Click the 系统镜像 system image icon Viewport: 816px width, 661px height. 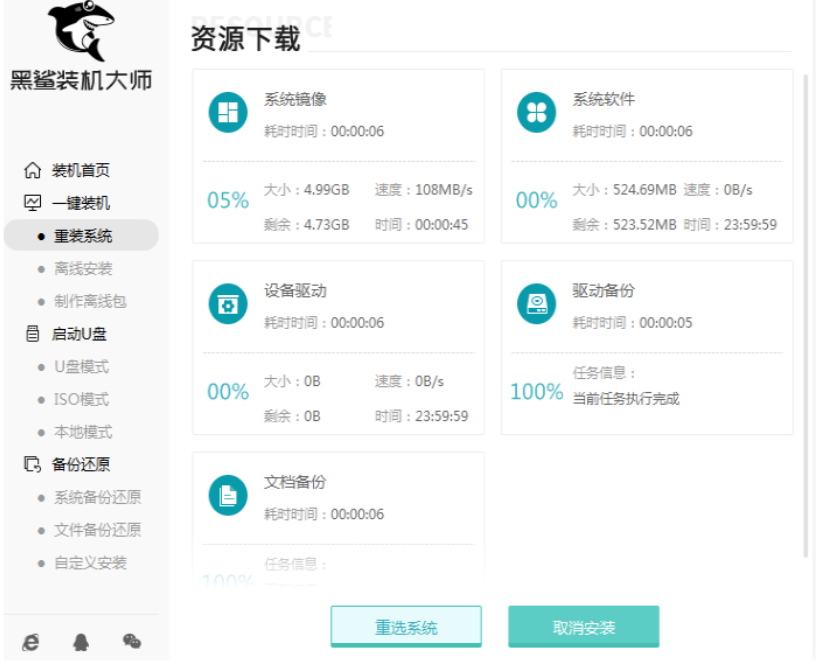pyautogui.click(x=228, y=112)
